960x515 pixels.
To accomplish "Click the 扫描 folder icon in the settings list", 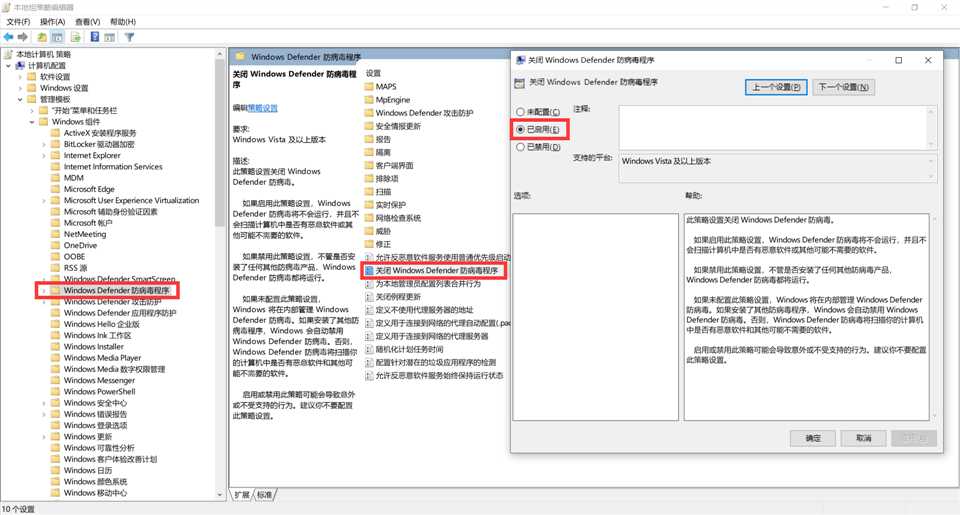I will [x=369, y=192].
